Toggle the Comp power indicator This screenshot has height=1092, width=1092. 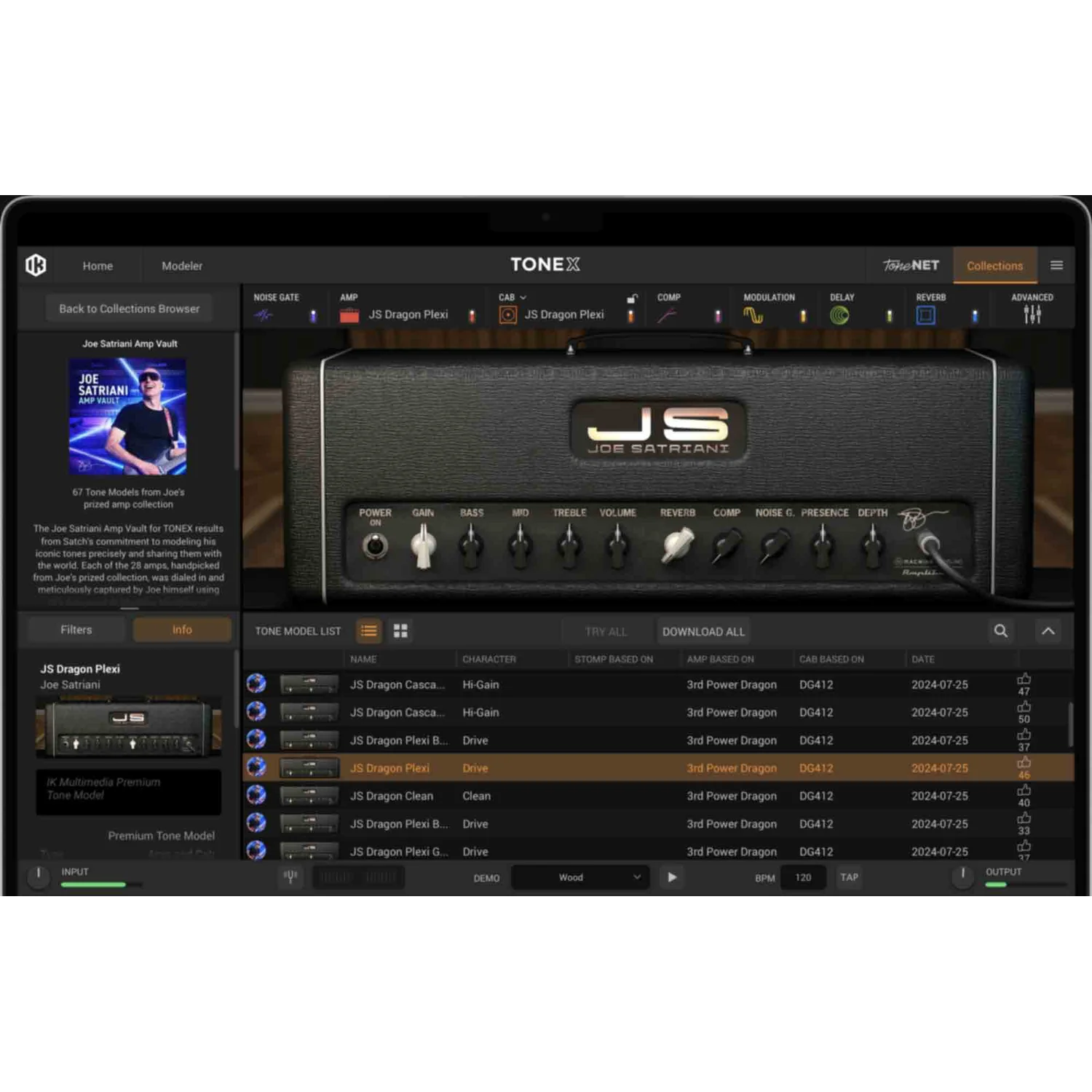click(718, 316)
